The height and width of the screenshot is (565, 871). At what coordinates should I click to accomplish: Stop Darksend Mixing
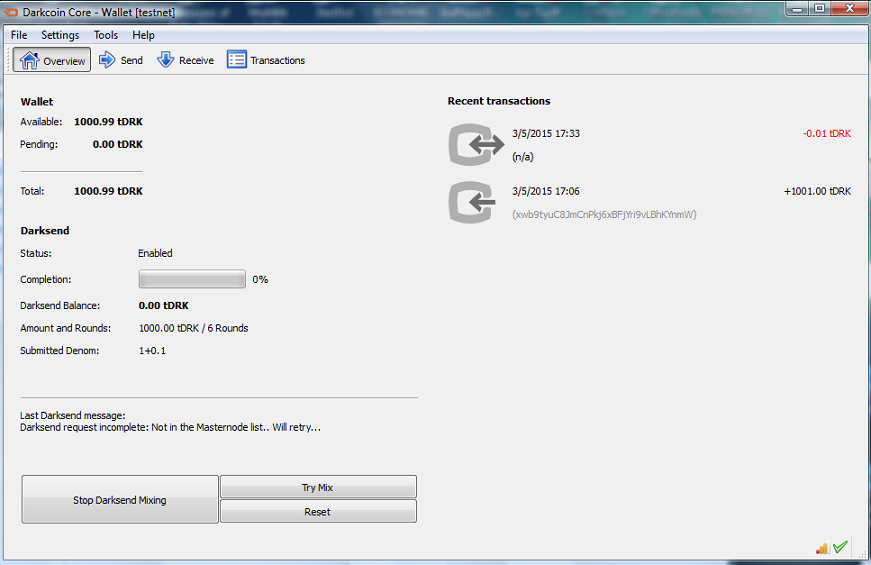(120, 499)
